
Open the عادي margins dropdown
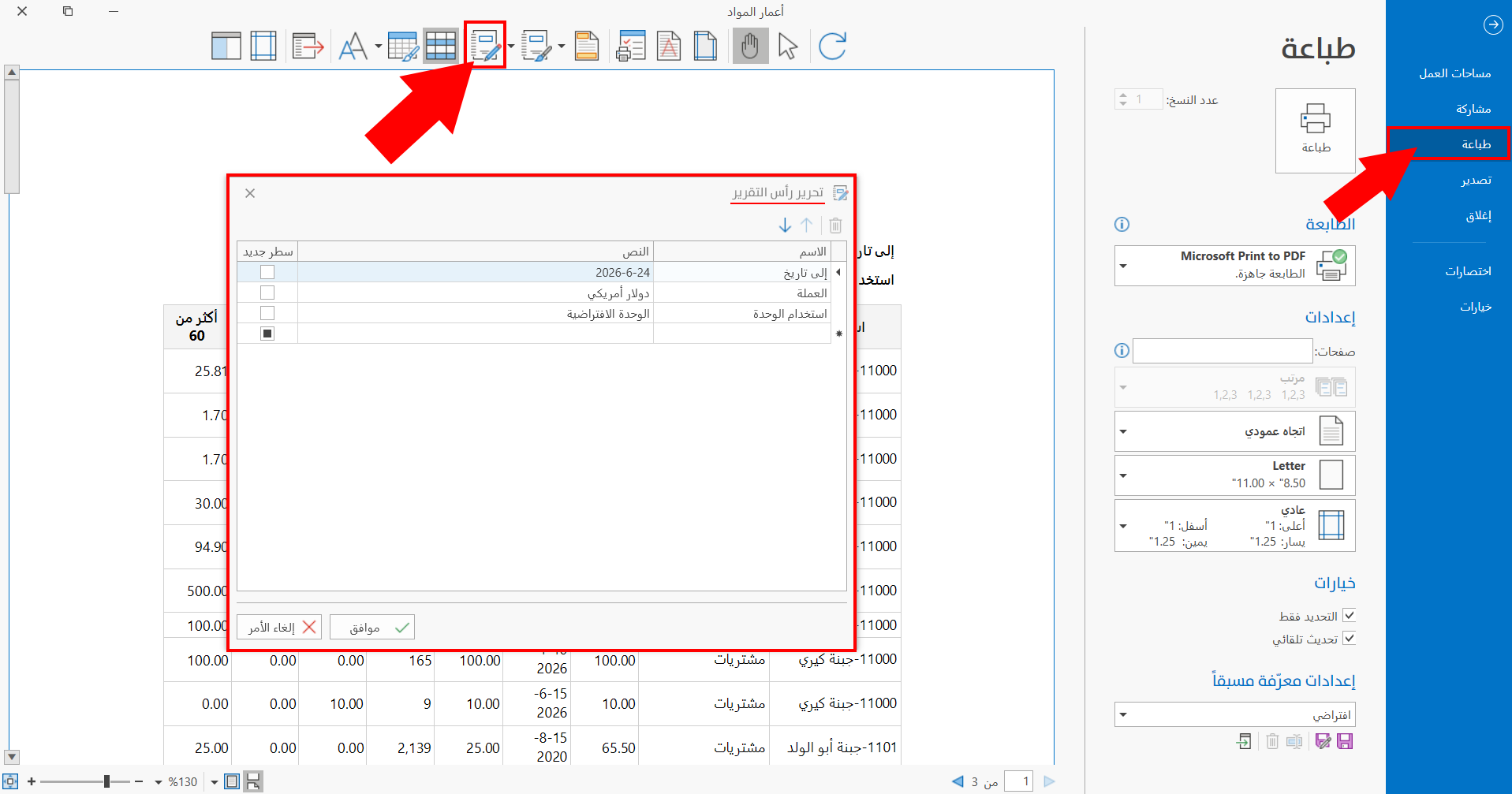[x=1234, y=525]
